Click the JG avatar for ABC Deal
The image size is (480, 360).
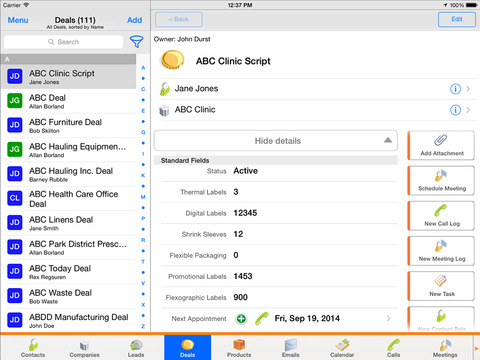(15, 101)
